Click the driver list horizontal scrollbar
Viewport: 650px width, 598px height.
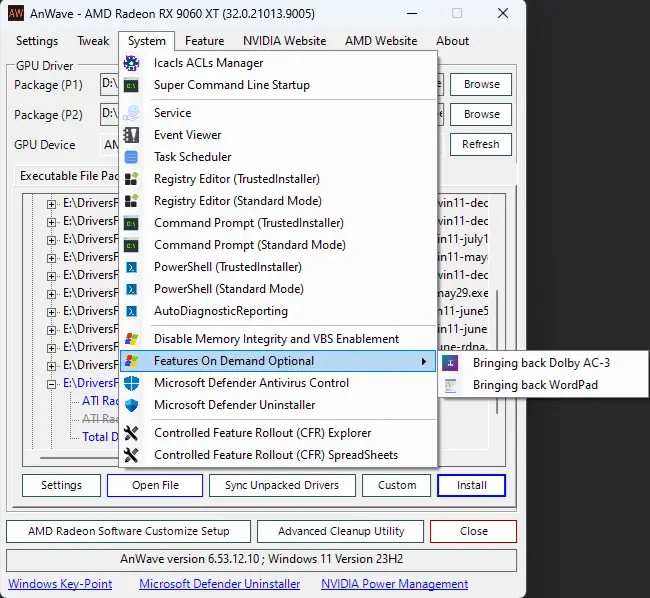point(79,458)
